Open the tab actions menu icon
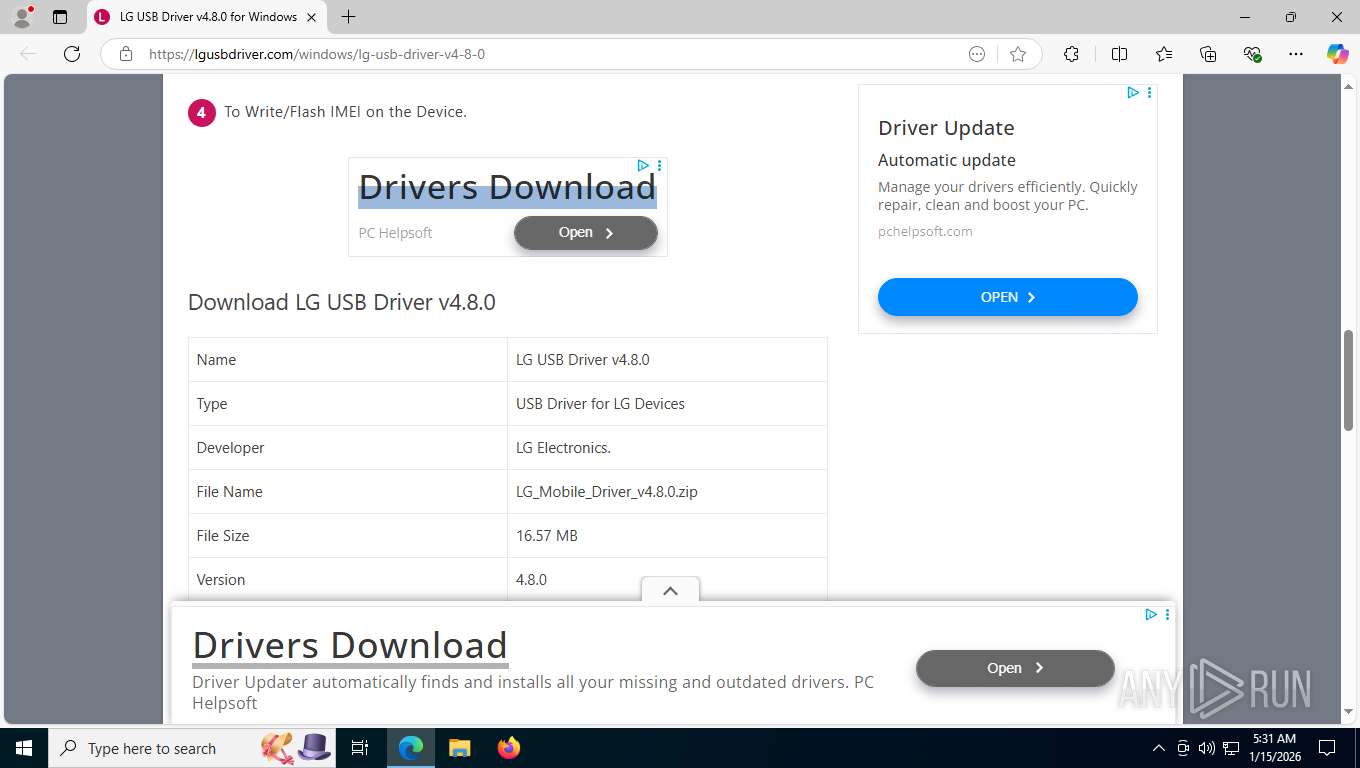 [x=60, y=17]
